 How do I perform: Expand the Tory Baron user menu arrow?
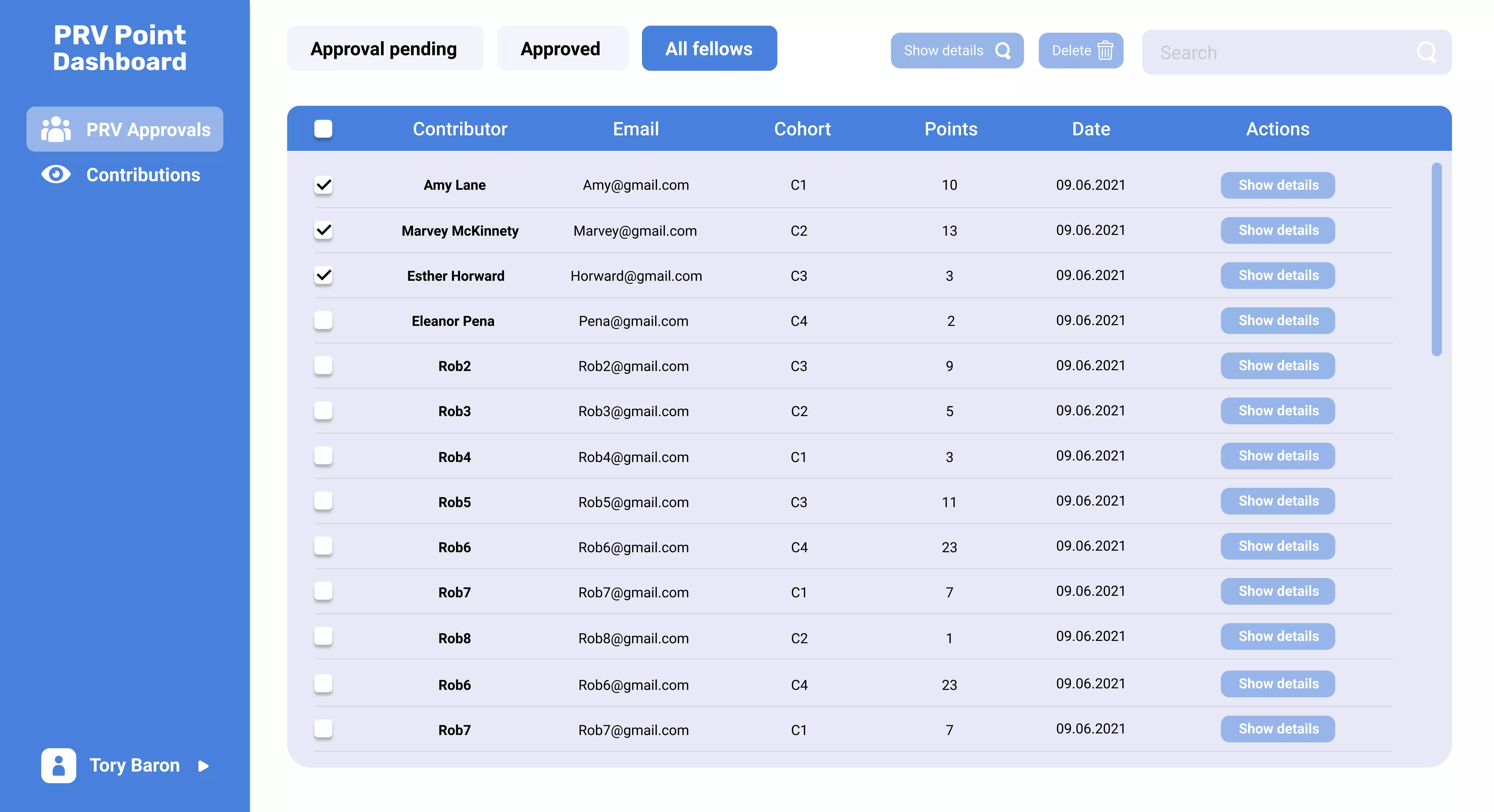point(203,766)
